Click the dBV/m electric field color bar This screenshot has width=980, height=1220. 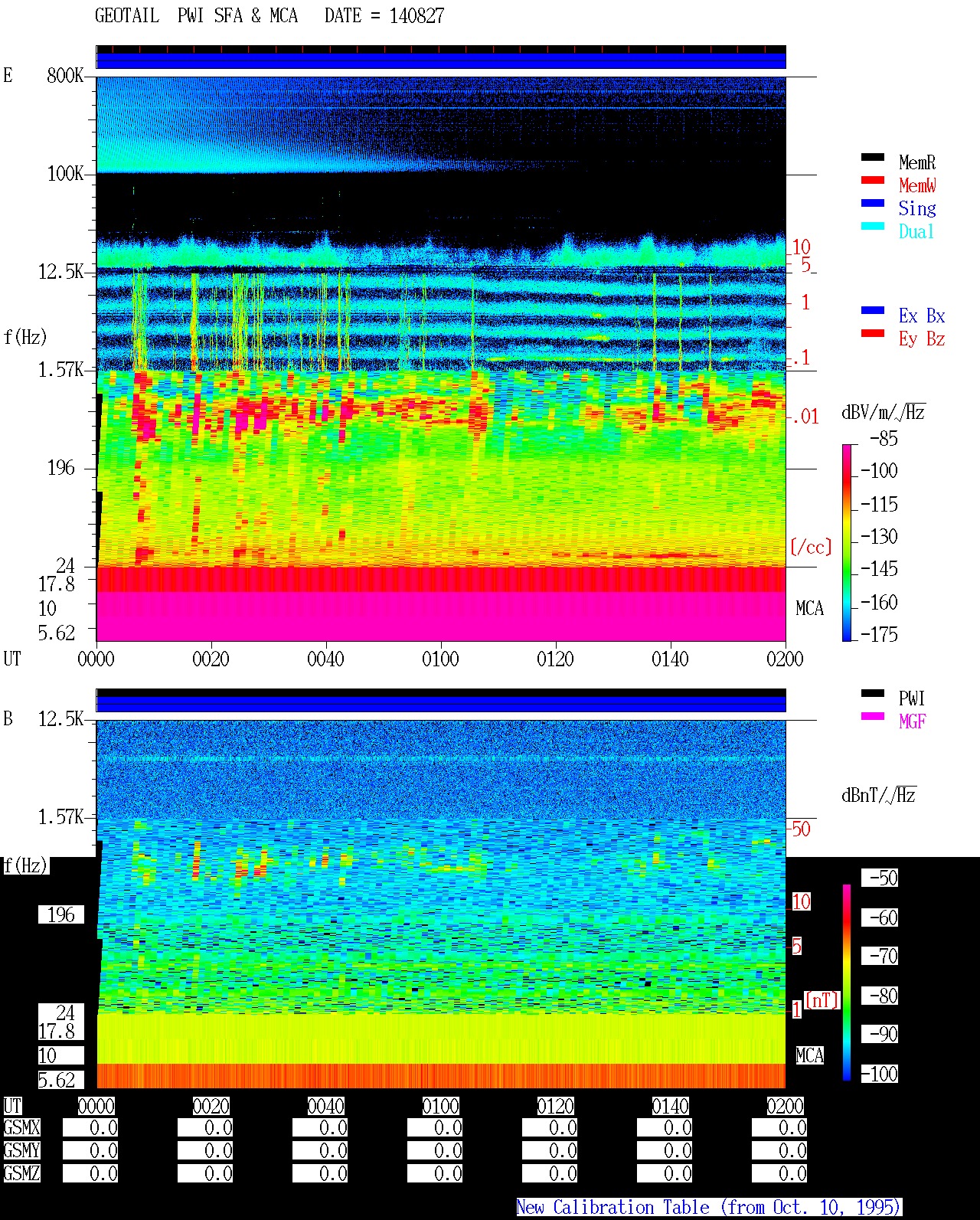(847, 542)
